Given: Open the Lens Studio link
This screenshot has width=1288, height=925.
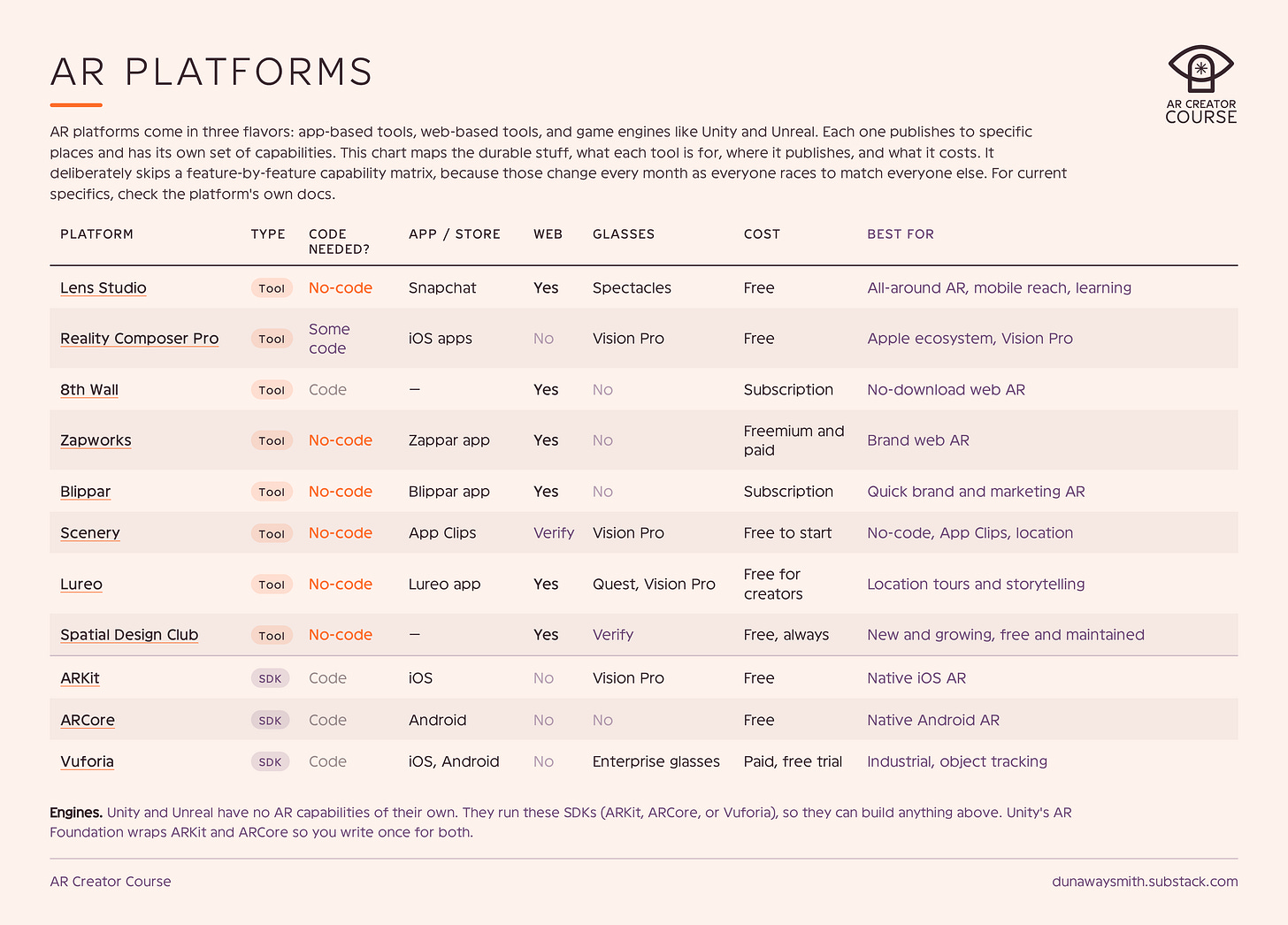Looking at the screenshot, I should point(103,288).
